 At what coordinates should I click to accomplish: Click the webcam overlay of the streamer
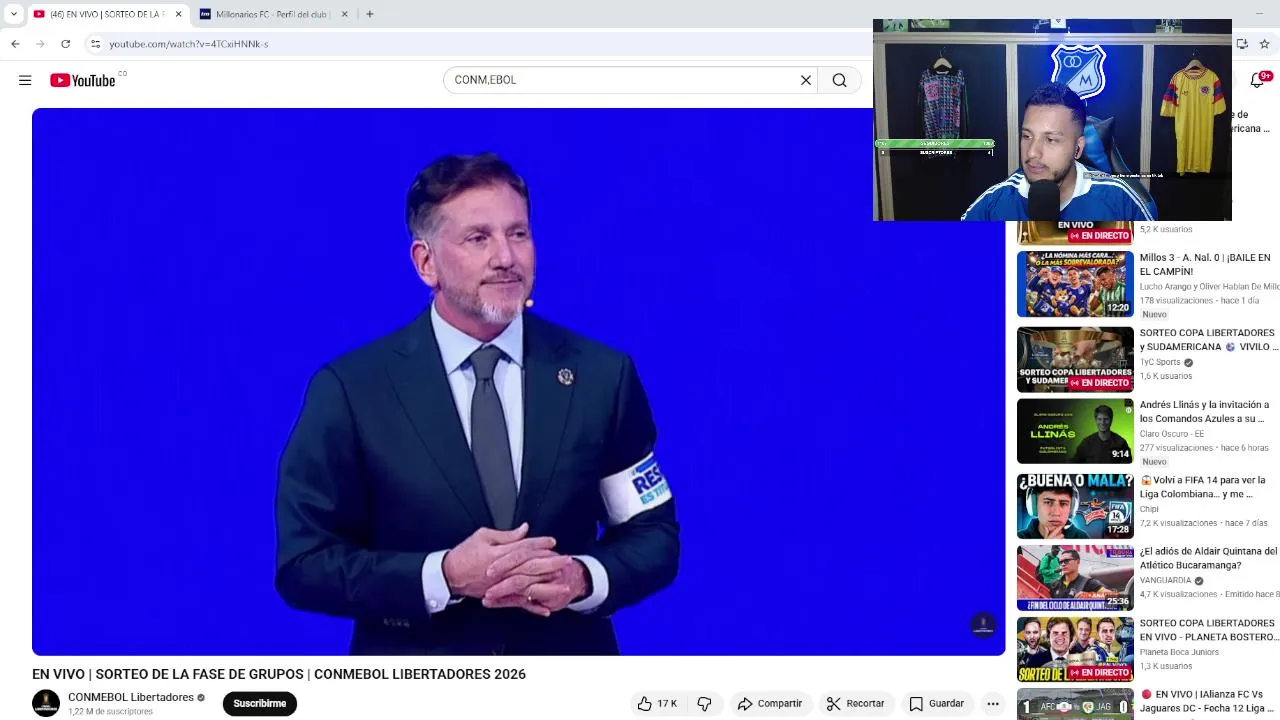point(1052,120)
